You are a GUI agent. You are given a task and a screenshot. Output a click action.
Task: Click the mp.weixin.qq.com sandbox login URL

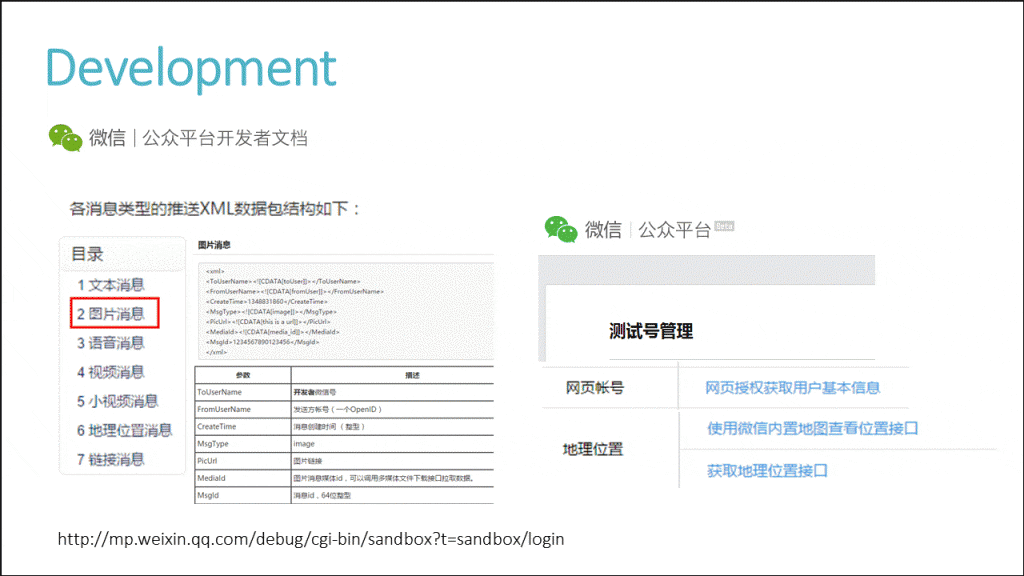coord(311,539)
